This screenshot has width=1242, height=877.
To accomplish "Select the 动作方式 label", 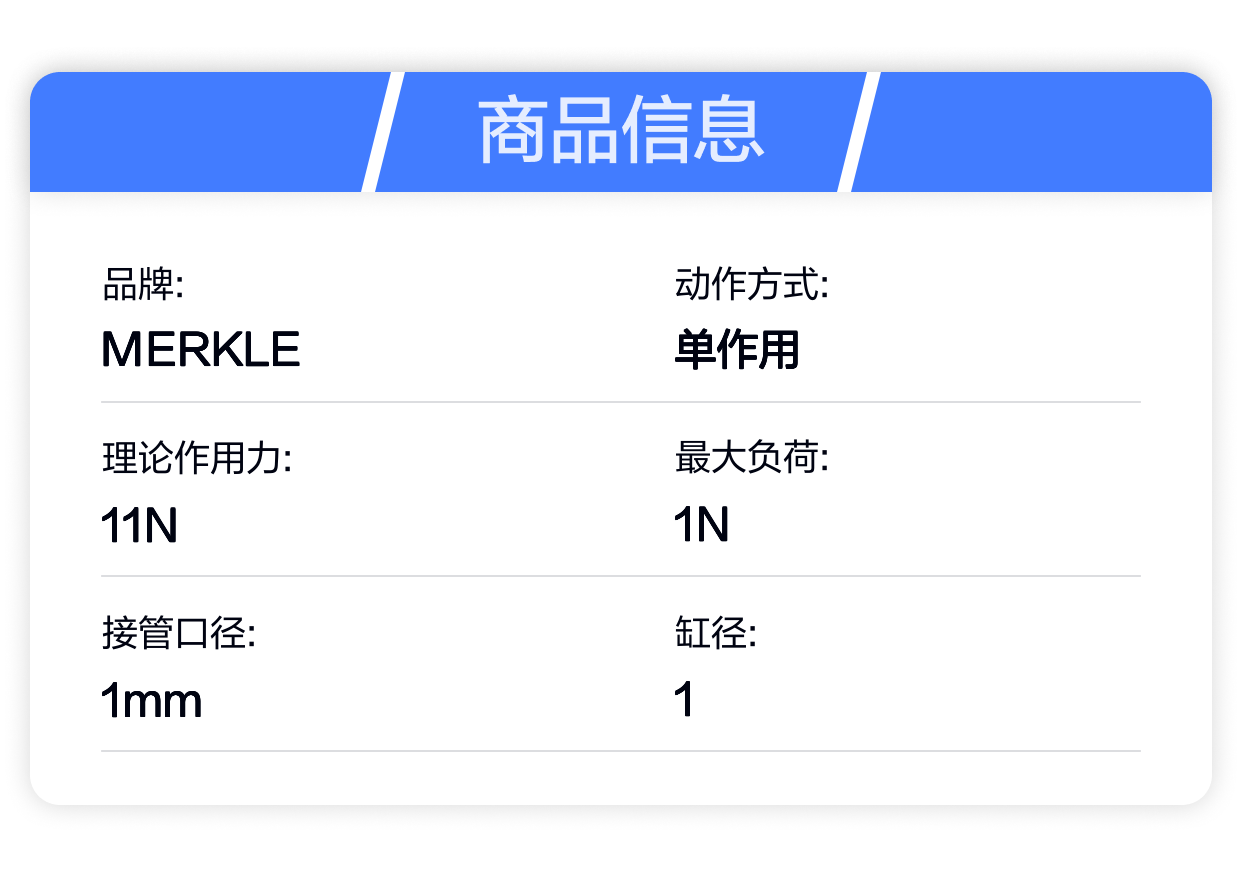I will [x=752, y=285].
